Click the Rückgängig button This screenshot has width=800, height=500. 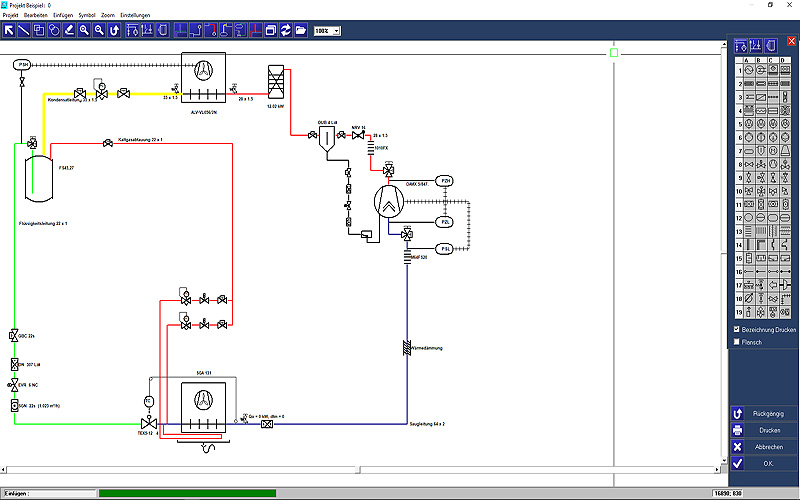[764, 413]
